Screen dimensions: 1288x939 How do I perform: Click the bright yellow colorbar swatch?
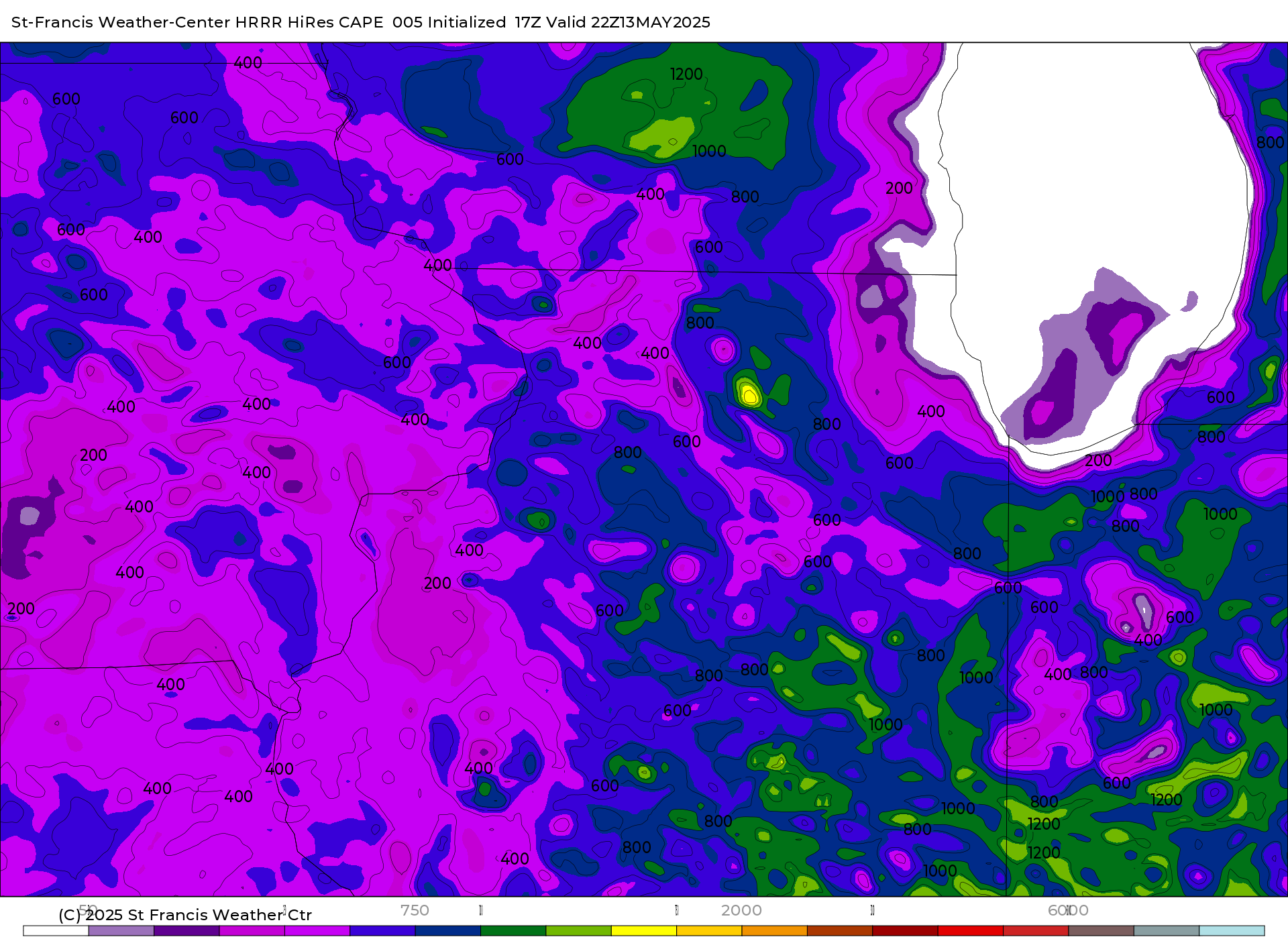[644, 931]
